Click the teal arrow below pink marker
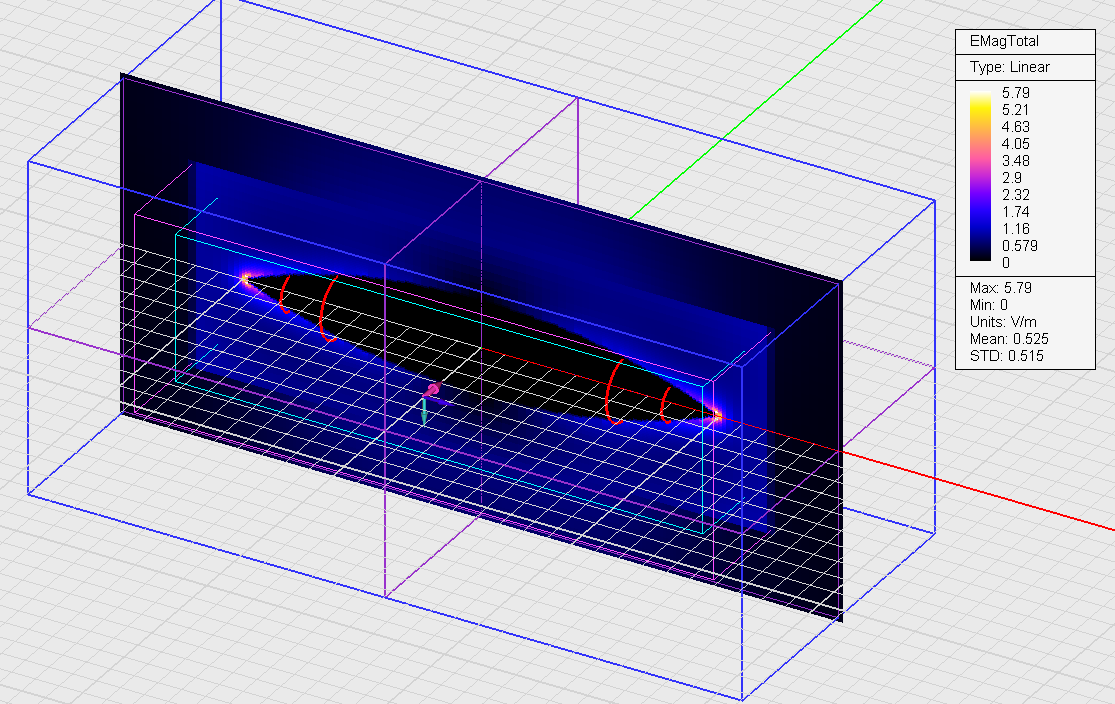The width and height of the screenshot is (1115, 704). point(423,410)
